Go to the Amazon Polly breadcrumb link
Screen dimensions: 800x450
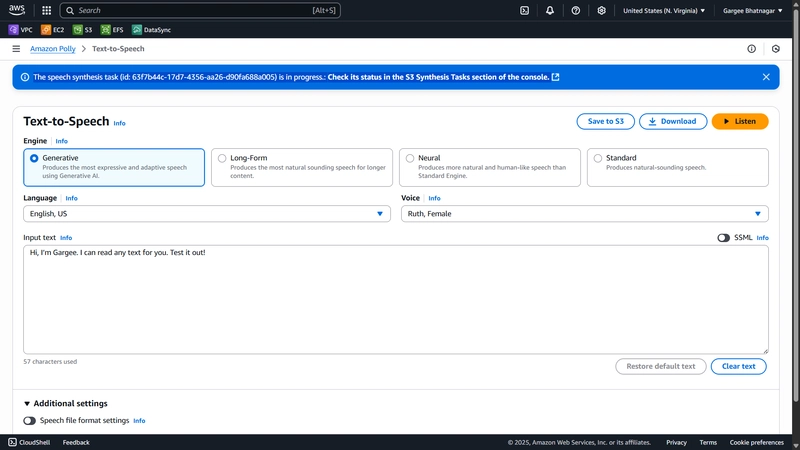click(x=53, y=48)
